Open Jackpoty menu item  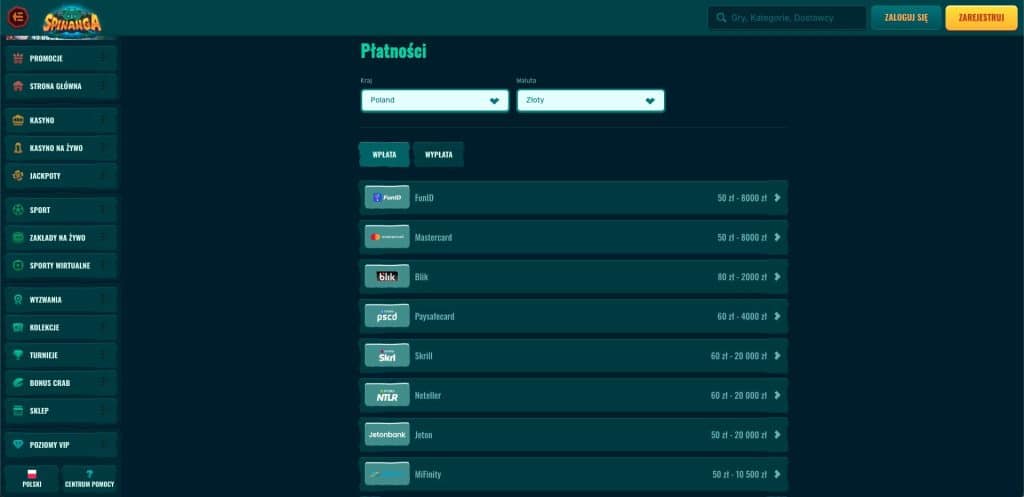click(x=61, y=176)
